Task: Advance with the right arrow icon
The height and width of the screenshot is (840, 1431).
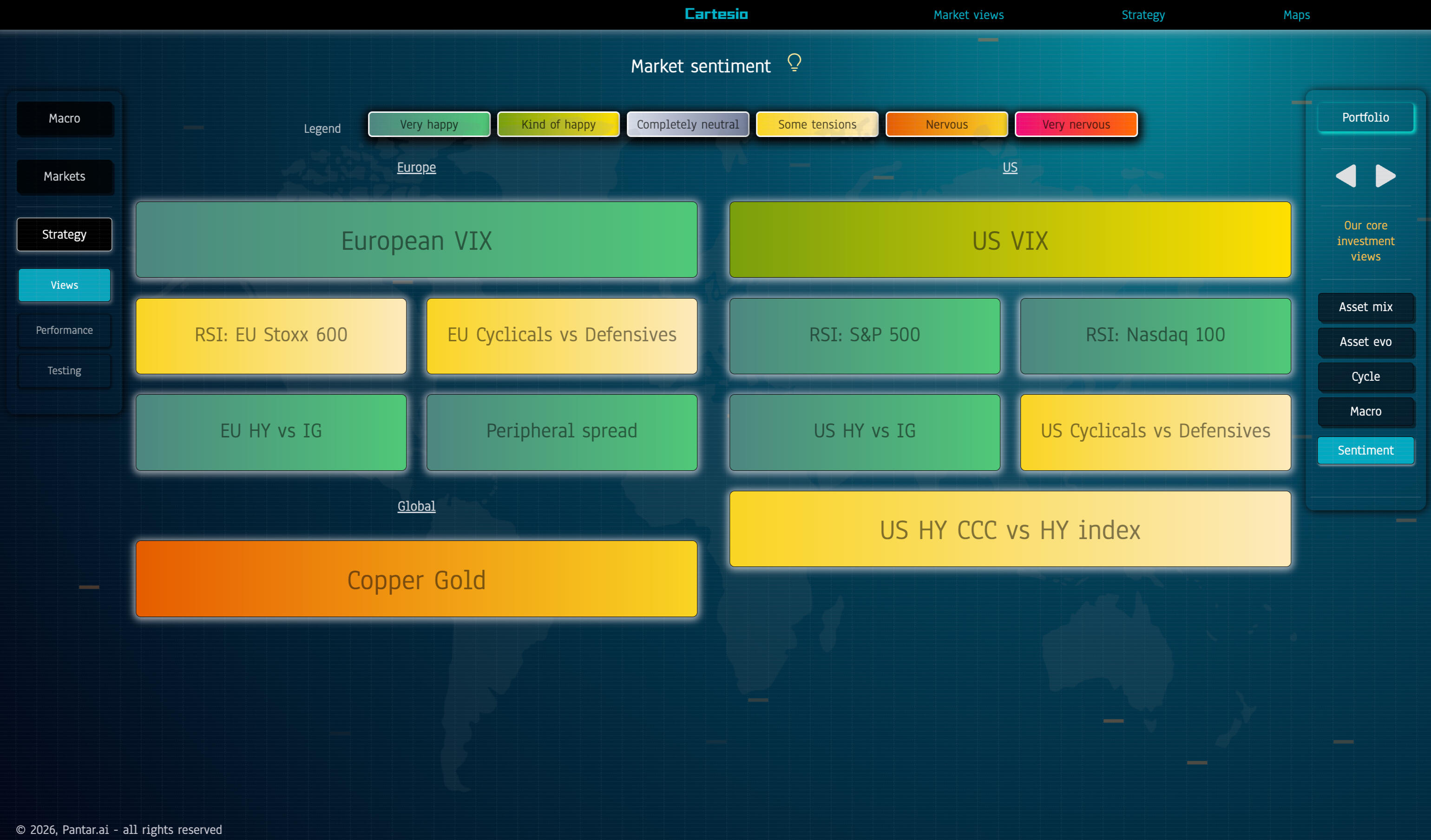Action: (x=1385, y=176)
